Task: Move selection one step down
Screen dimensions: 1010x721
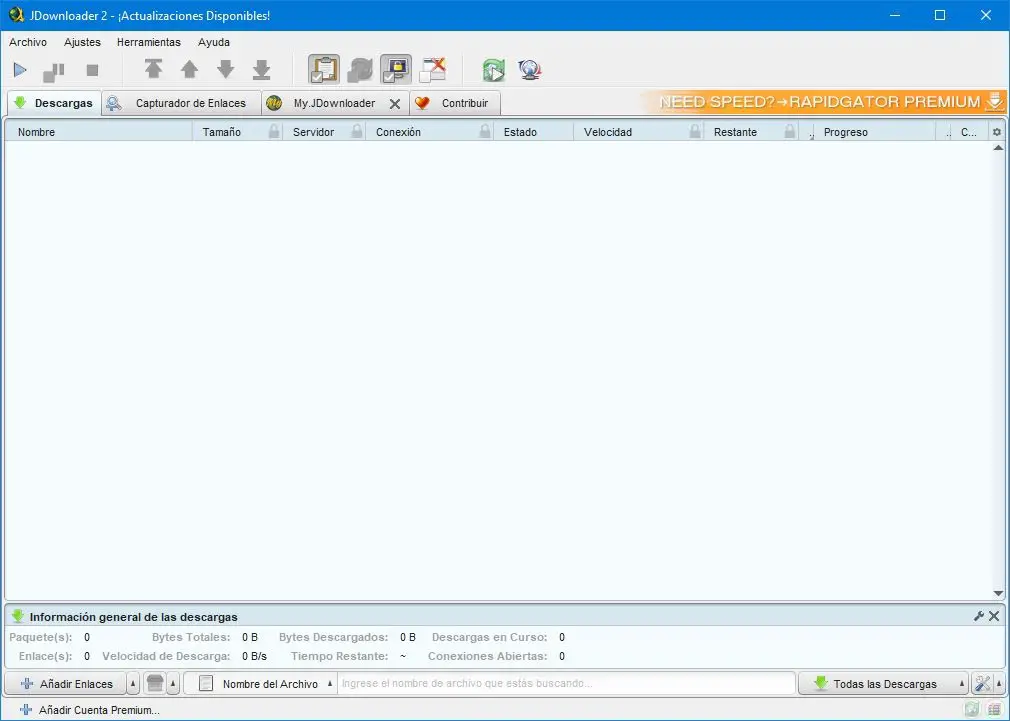Action: click(225, 69)
